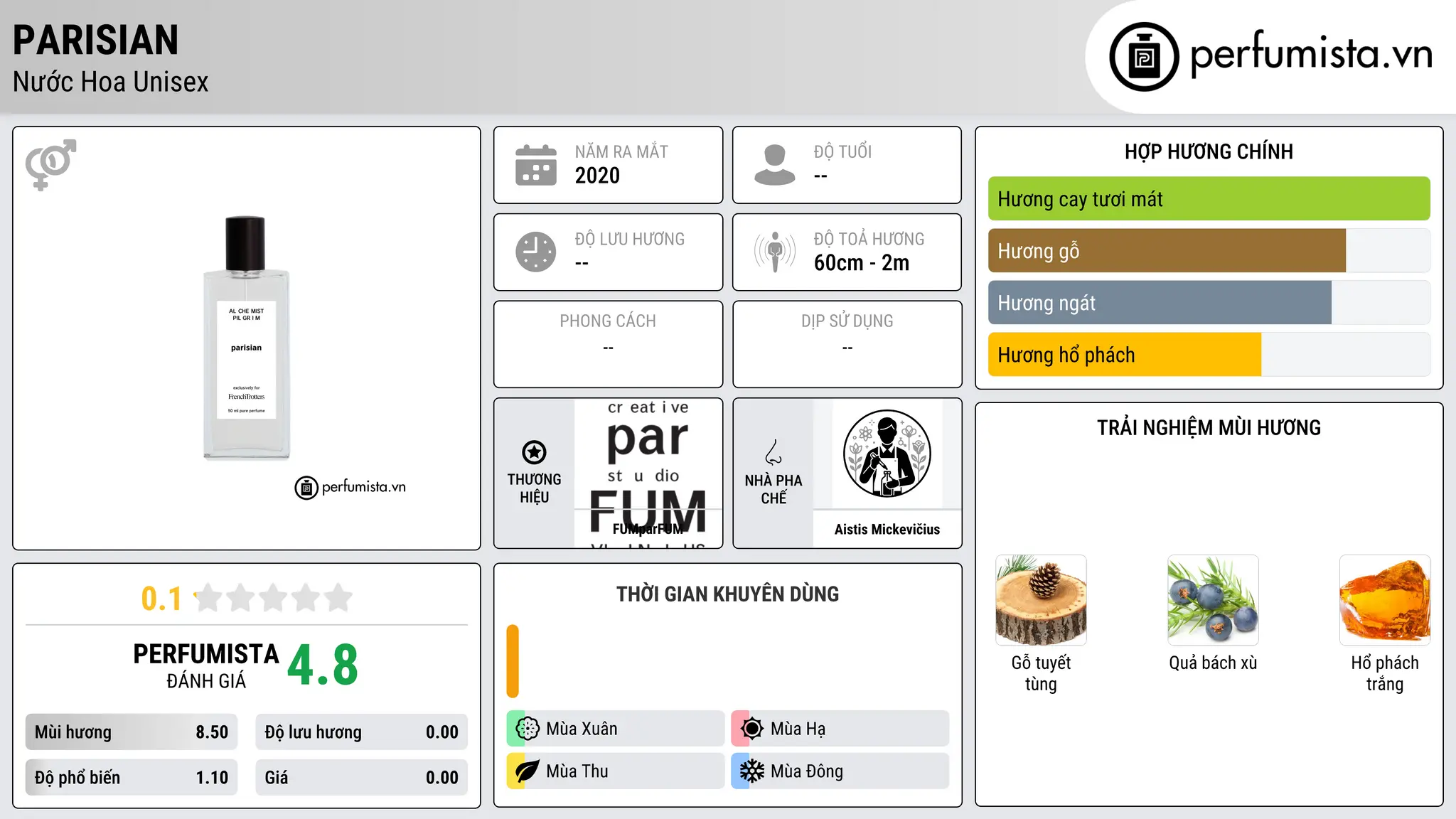
Task: Click the sillage icon beside Độ toả hương
Action: click(x=775, y=252)
